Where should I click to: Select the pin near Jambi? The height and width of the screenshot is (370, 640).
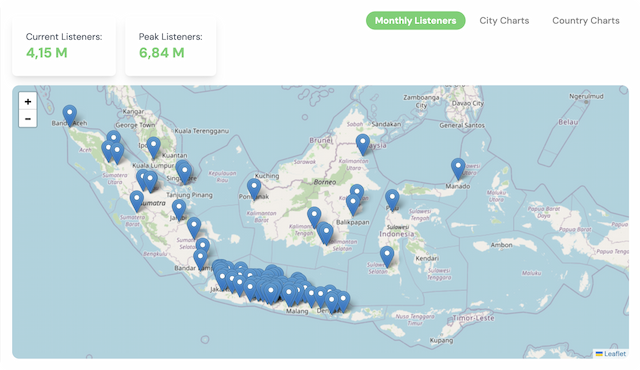pyautogui.click(x=179, y=210)
